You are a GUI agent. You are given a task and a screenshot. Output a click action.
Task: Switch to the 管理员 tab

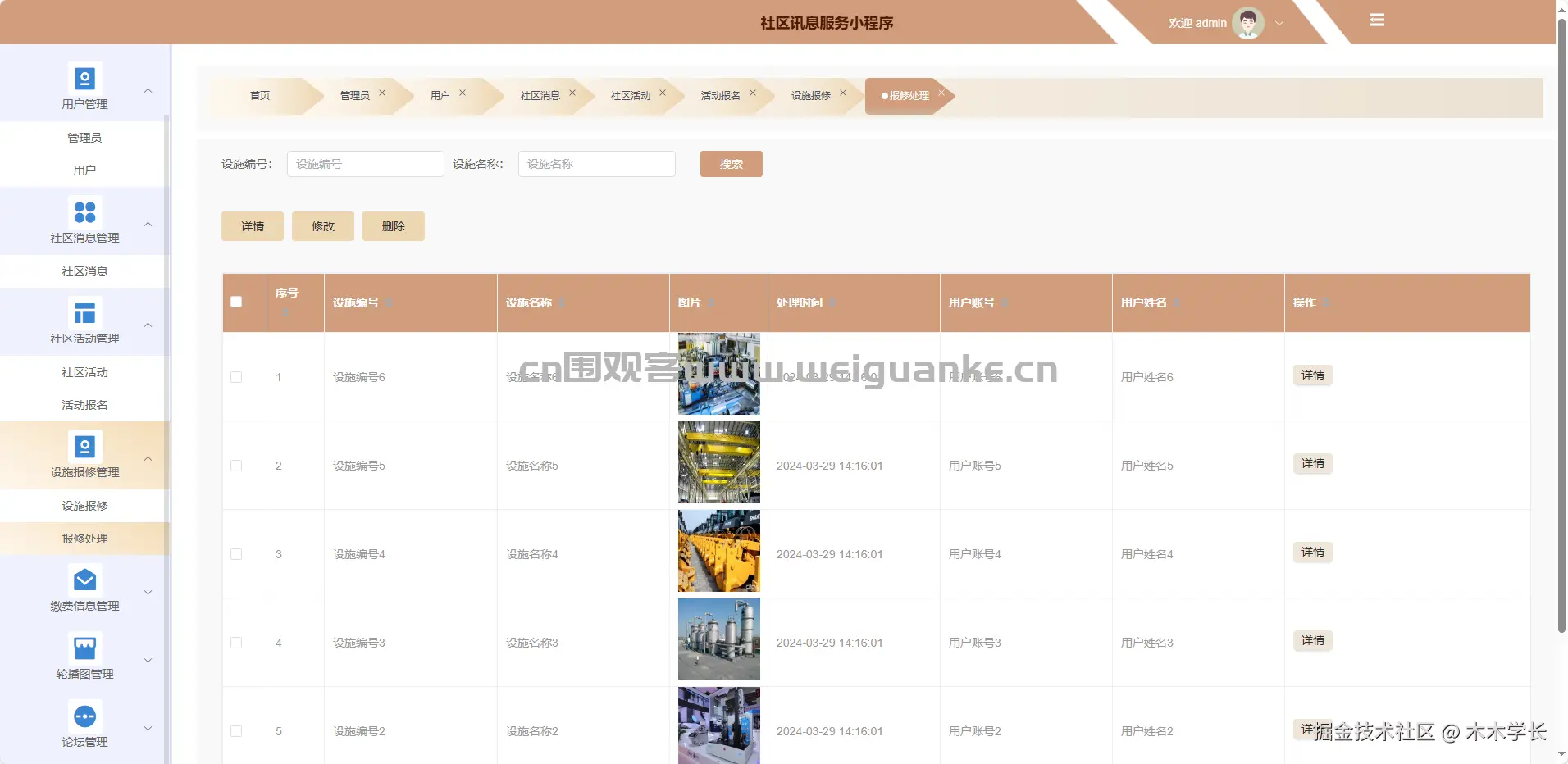(355, 96)
